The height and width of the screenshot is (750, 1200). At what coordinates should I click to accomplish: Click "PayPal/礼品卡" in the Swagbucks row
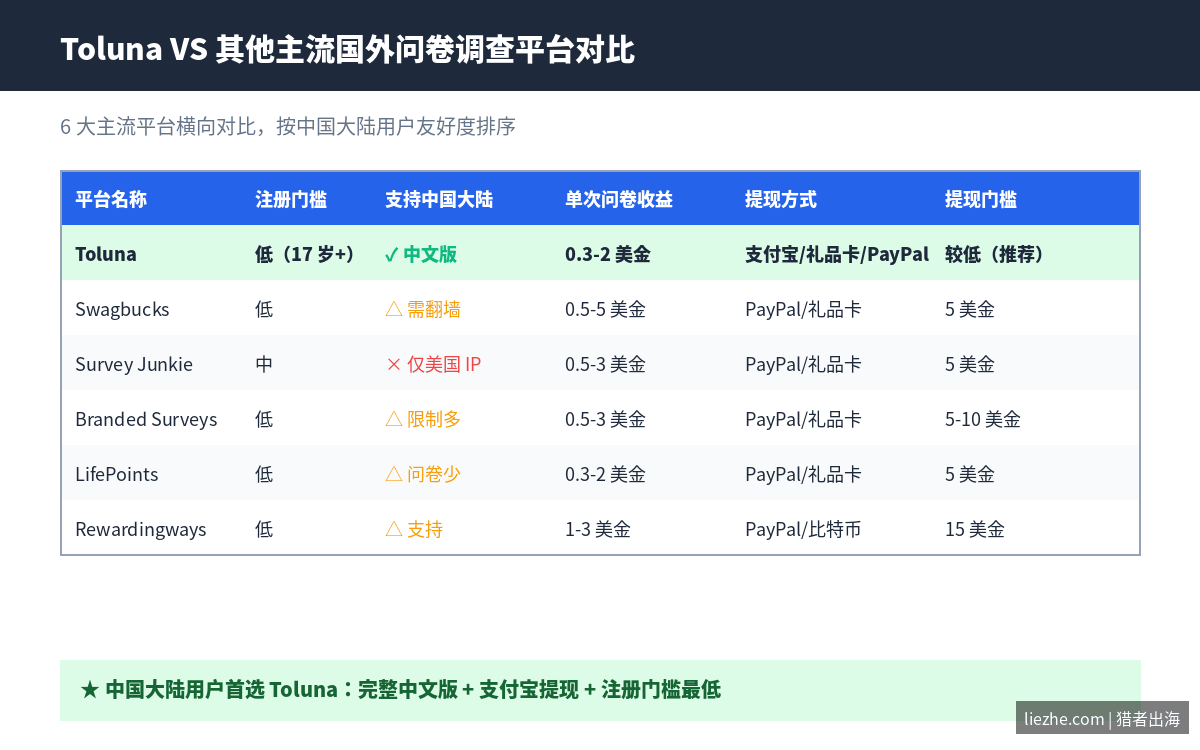(x=803, y=309)
